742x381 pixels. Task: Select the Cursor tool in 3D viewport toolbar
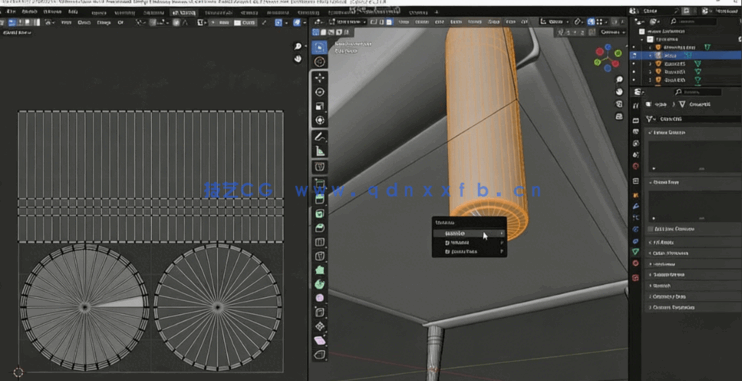(319, 62)
